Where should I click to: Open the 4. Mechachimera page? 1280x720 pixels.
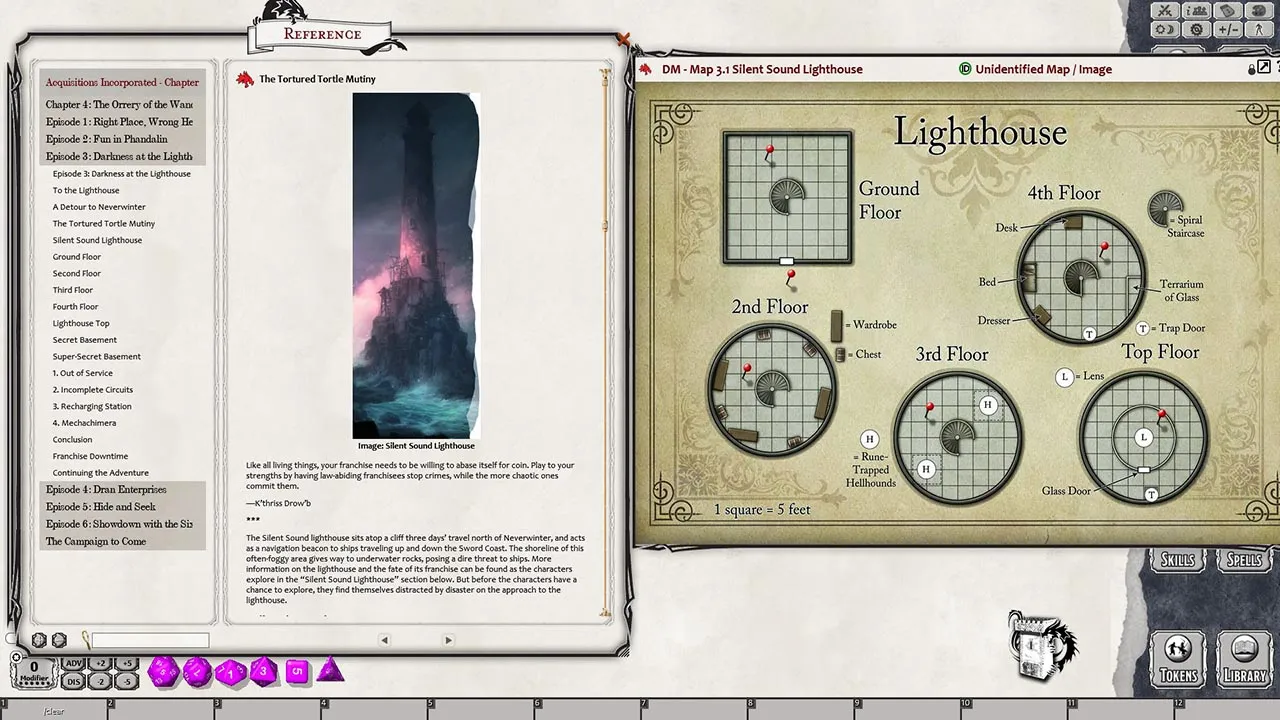[x=84, y=423]
